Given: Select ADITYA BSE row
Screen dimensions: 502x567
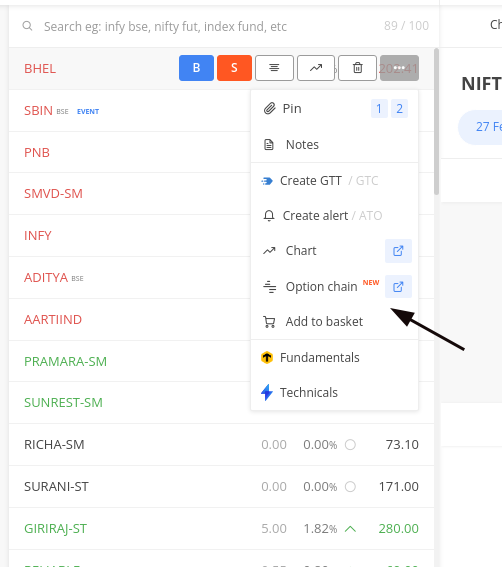Looking at the screenshot, I should [x=129, y=278].
